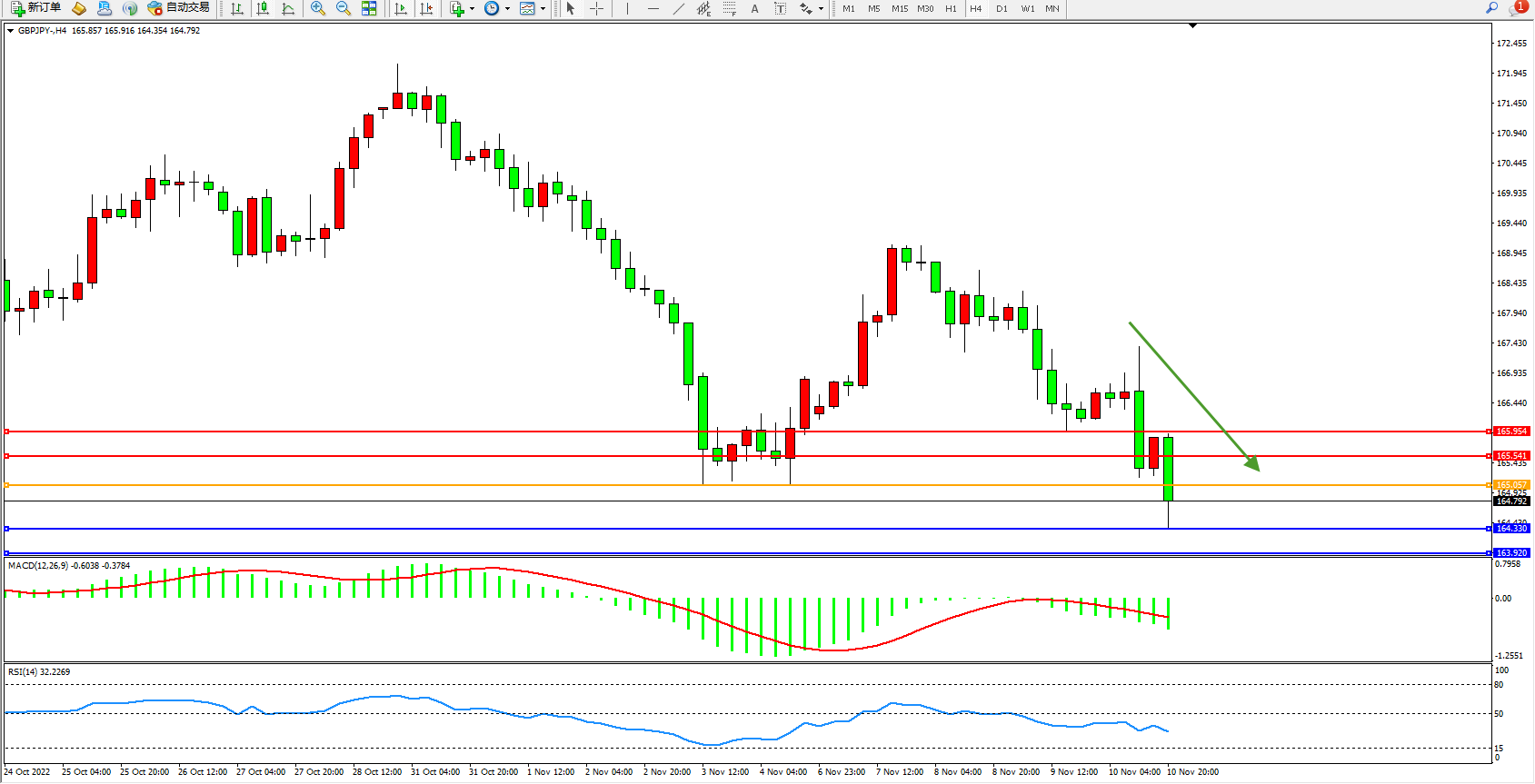Select the trendline drawing tool

pos(678,8)
